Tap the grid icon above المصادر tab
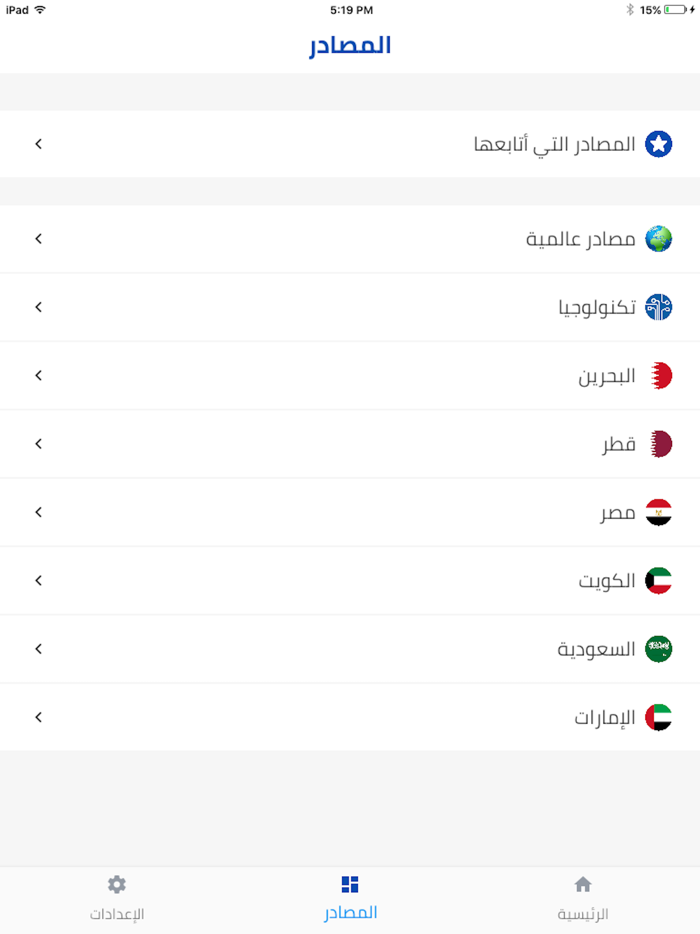Image resolution: width=700 pixels, height=934 pixels. coord(350,884)
